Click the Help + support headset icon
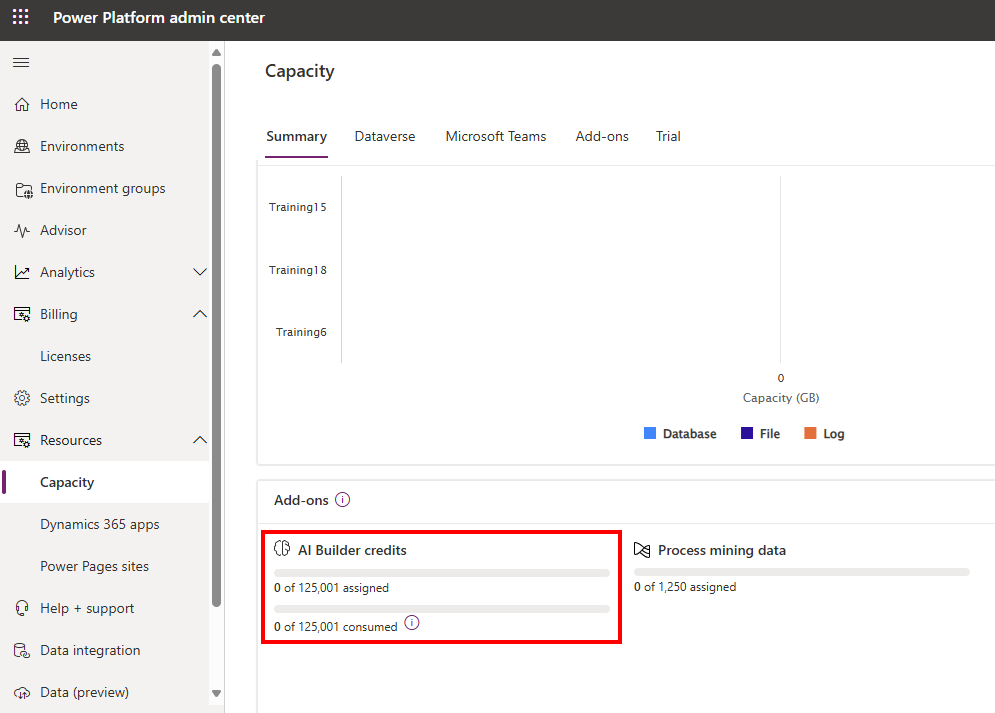Screen dimensions: 995x713 22,608
